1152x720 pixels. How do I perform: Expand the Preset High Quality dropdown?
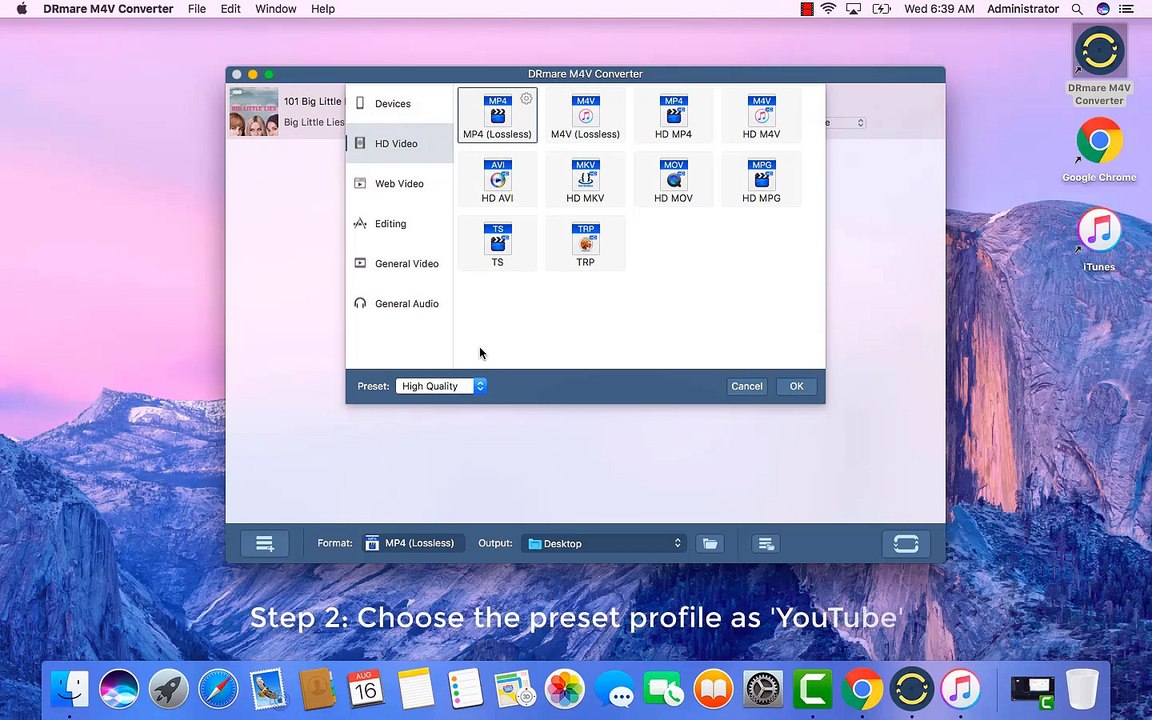(441, 386)
